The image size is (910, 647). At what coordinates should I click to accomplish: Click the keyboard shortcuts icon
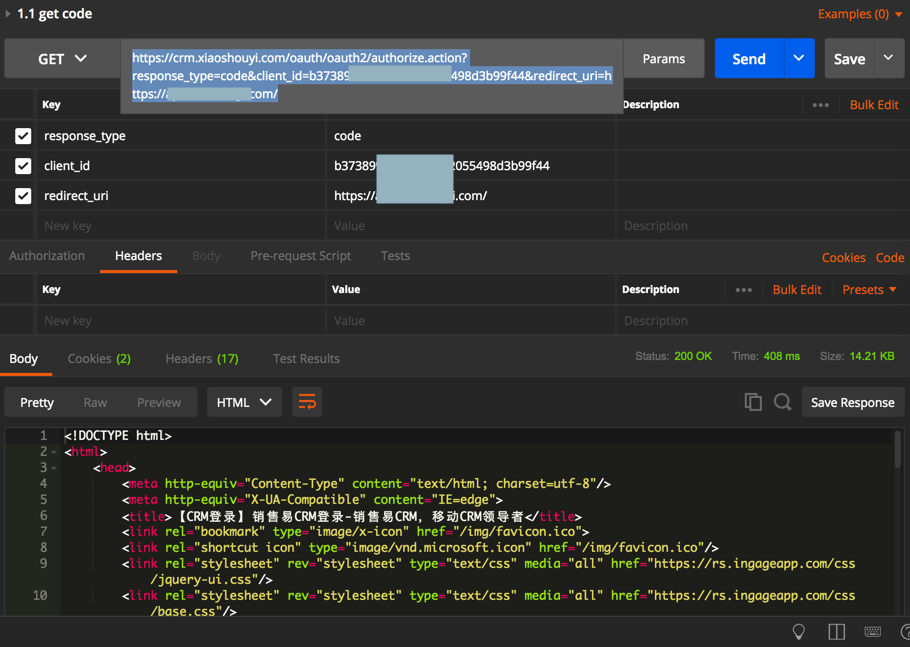(873, 631)
